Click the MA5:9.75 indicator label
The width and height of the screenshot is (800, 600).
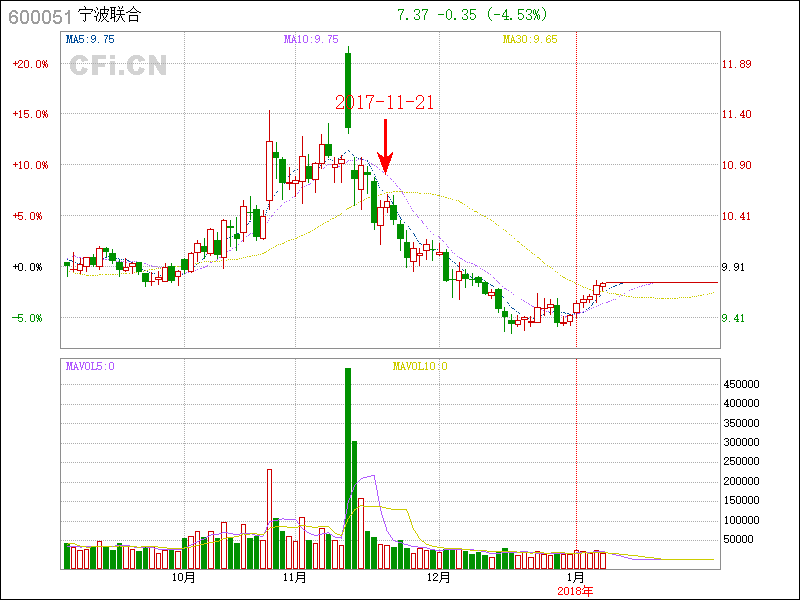point(91,39)
